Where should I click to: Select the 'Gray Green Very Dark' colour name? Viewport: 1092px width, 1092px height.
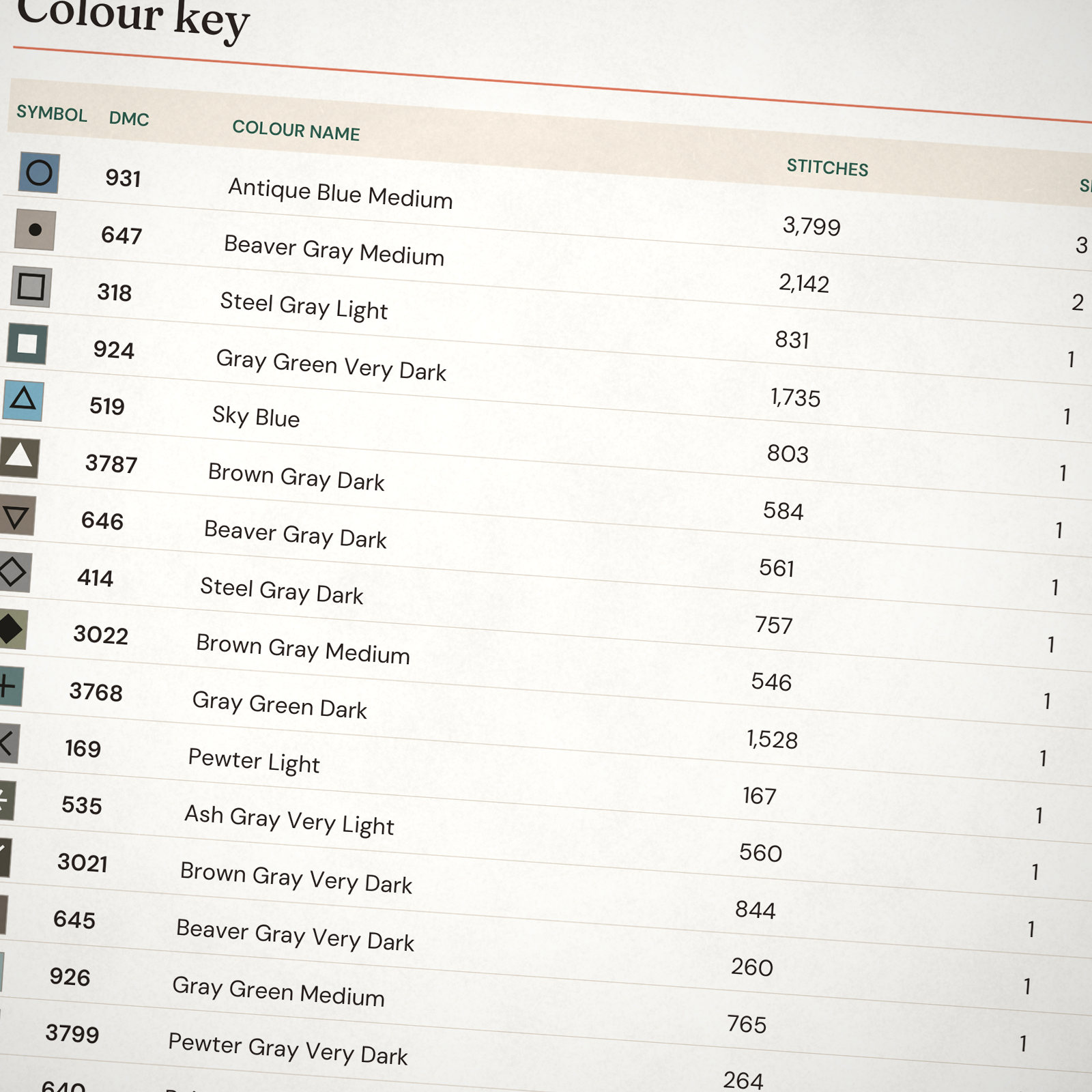331,365
